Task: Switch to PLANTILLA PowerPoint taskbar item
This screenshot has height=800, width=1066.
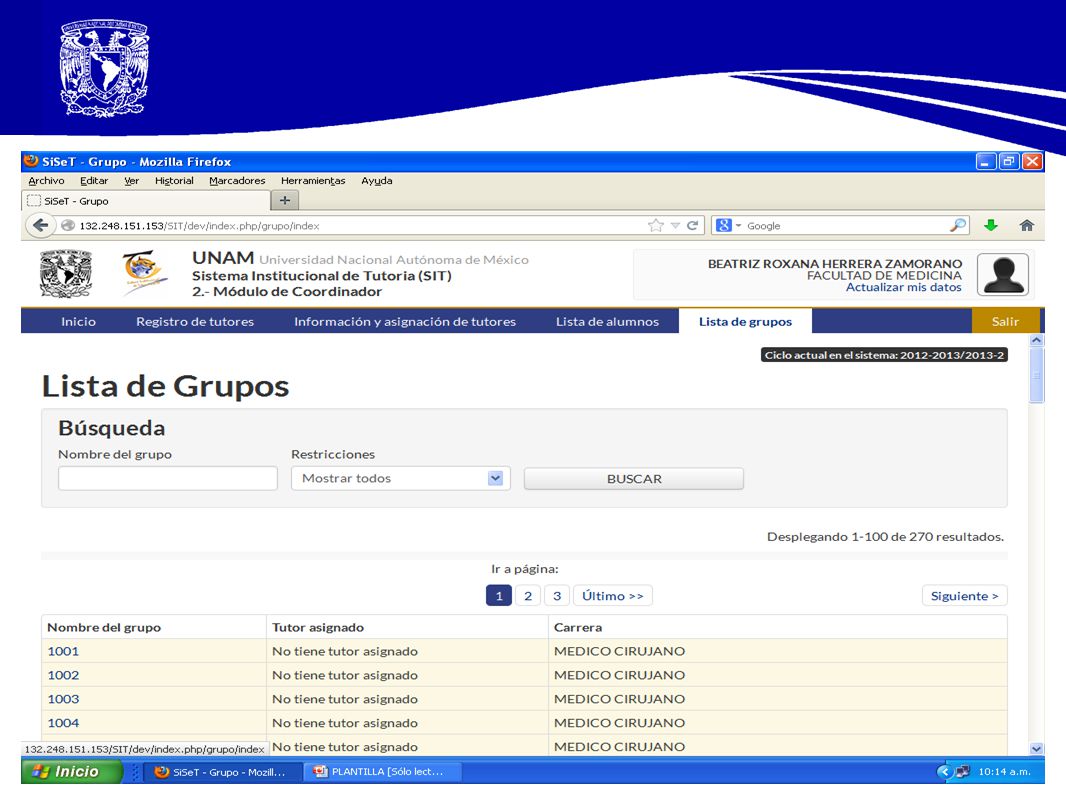Action: [383, 772]
